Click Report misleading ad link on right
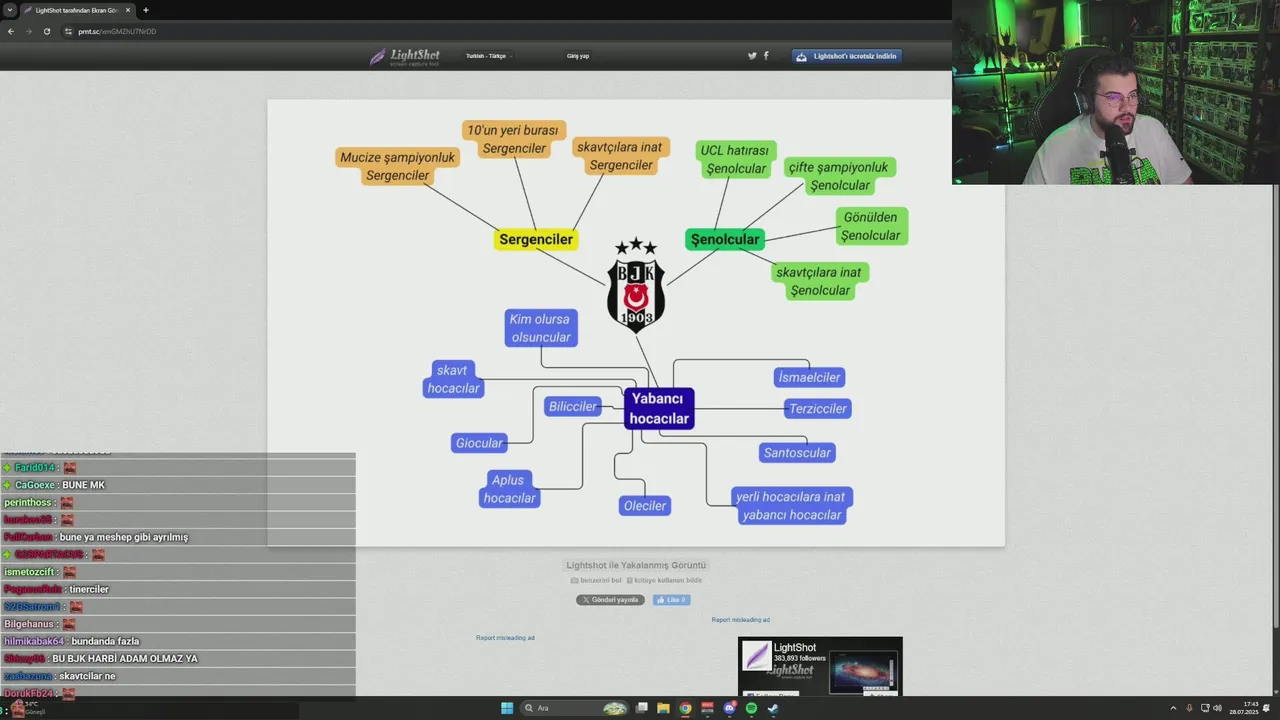This screenshot has width=1280, height=720. pos(741,620)
